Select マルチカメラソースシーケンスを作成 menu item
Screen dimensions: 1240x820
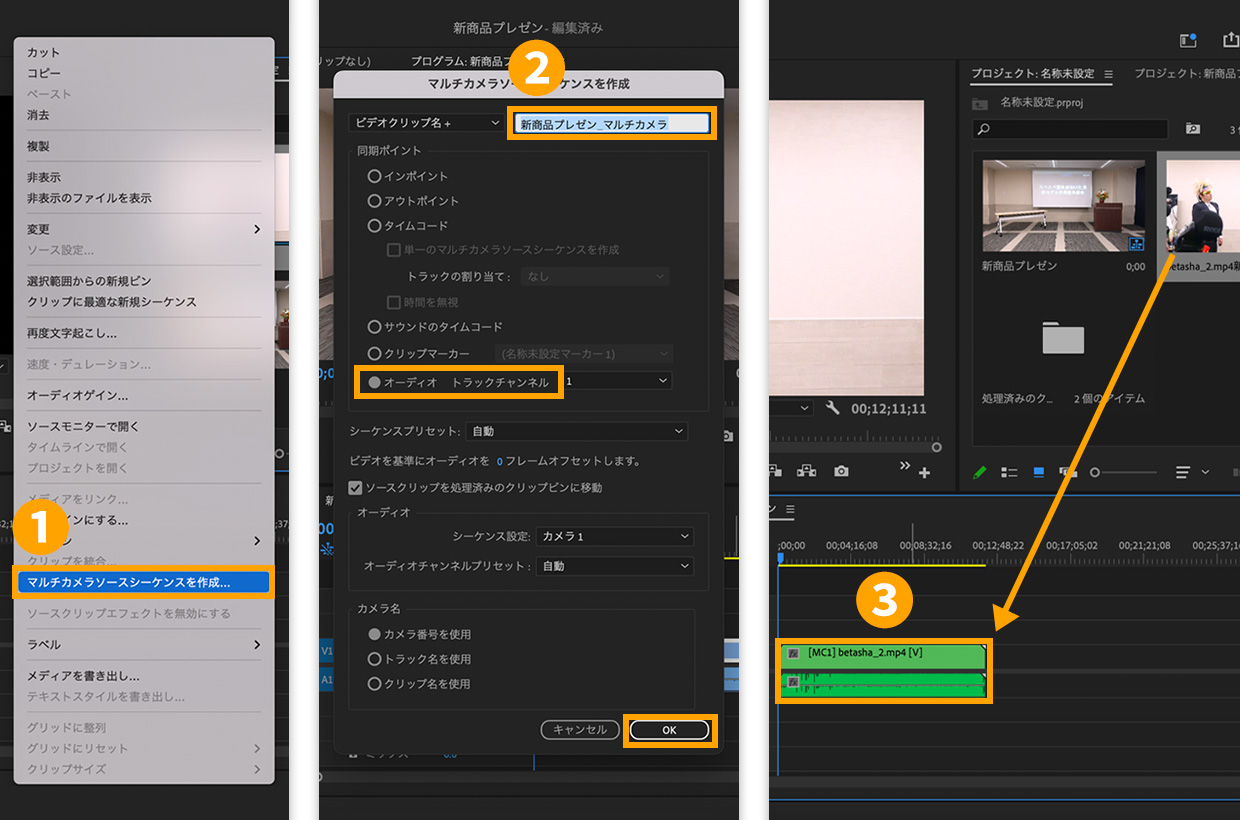[142, 582]
